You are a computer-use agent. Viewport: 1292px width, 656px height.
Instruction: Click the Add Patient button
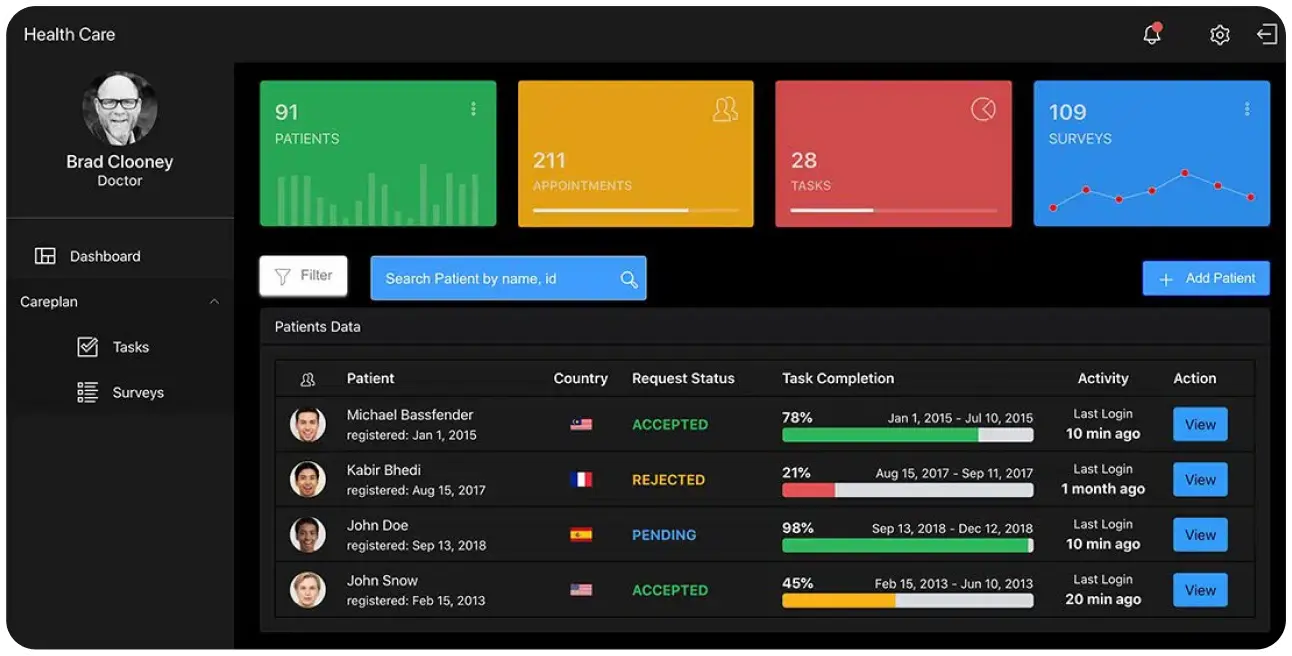tap(1206, 278)
